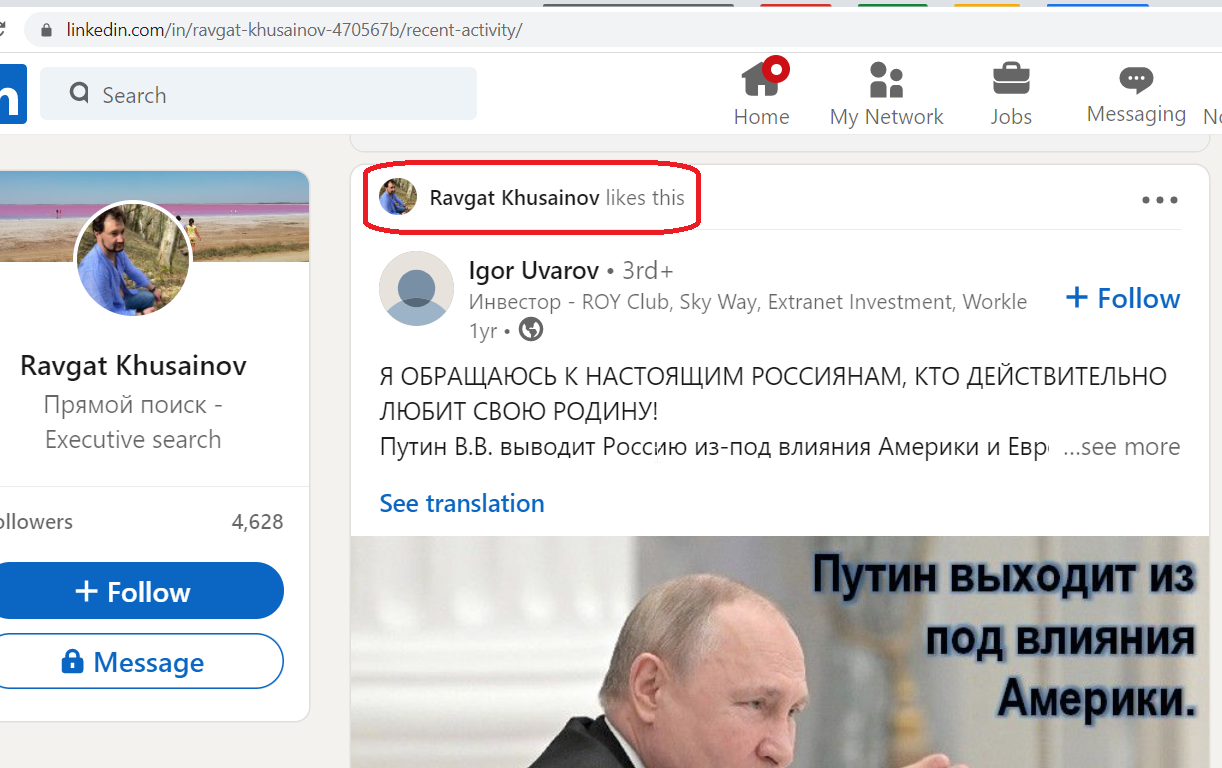
Task: Click the site lock icon in address bar
Action: point(45,30)
